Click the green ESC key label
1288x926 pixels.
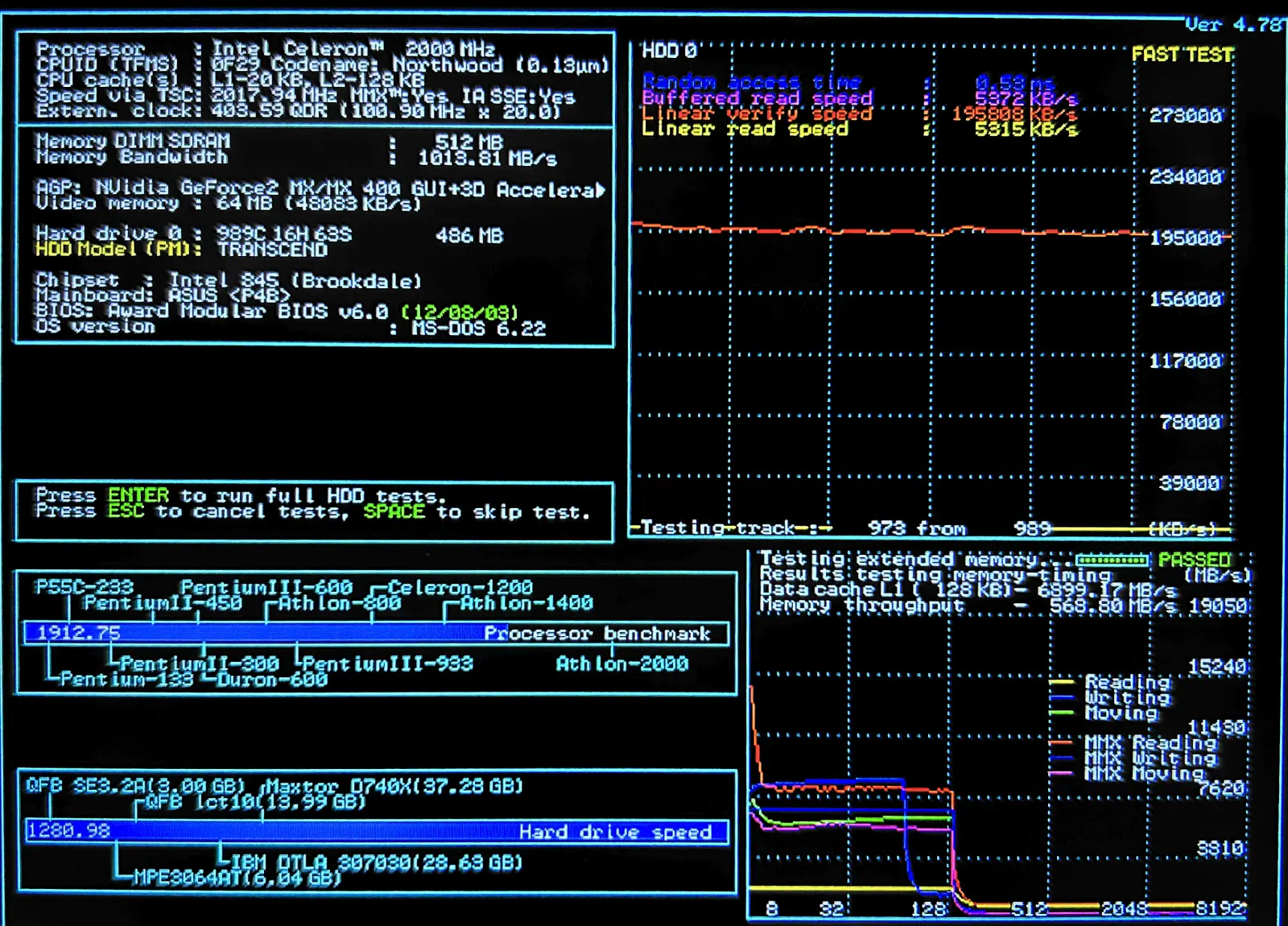[x=126, y=511]
